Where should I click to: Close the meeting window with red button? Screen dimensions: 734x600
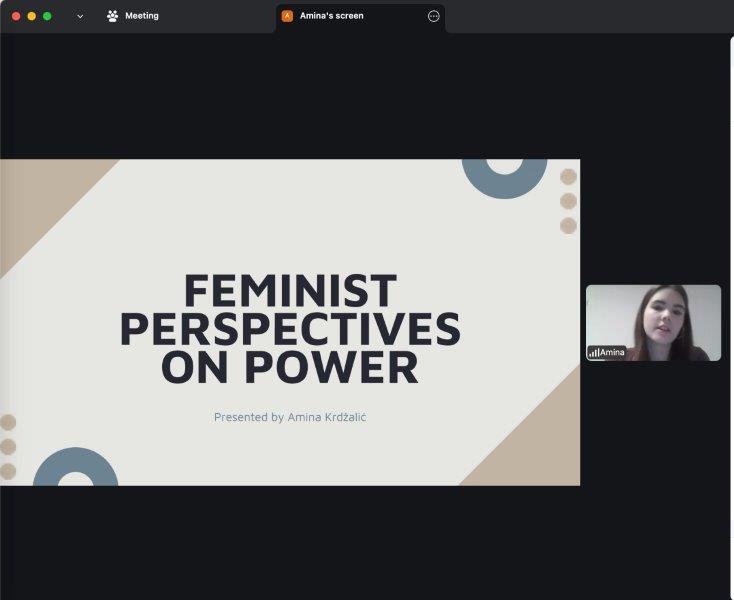pyautogui.click(x=16, y=16)
